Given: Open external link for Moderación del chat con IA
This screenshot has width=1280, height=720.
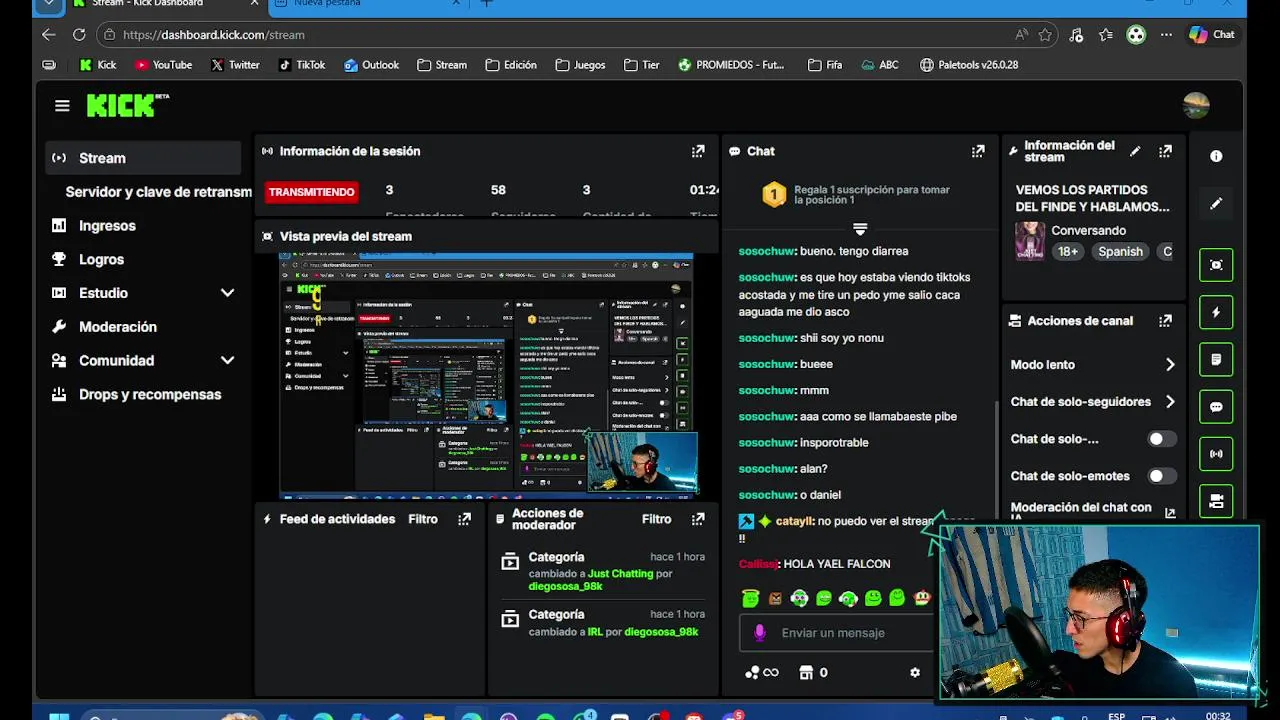Looking at the screenshot, I should pos(1170,513).
